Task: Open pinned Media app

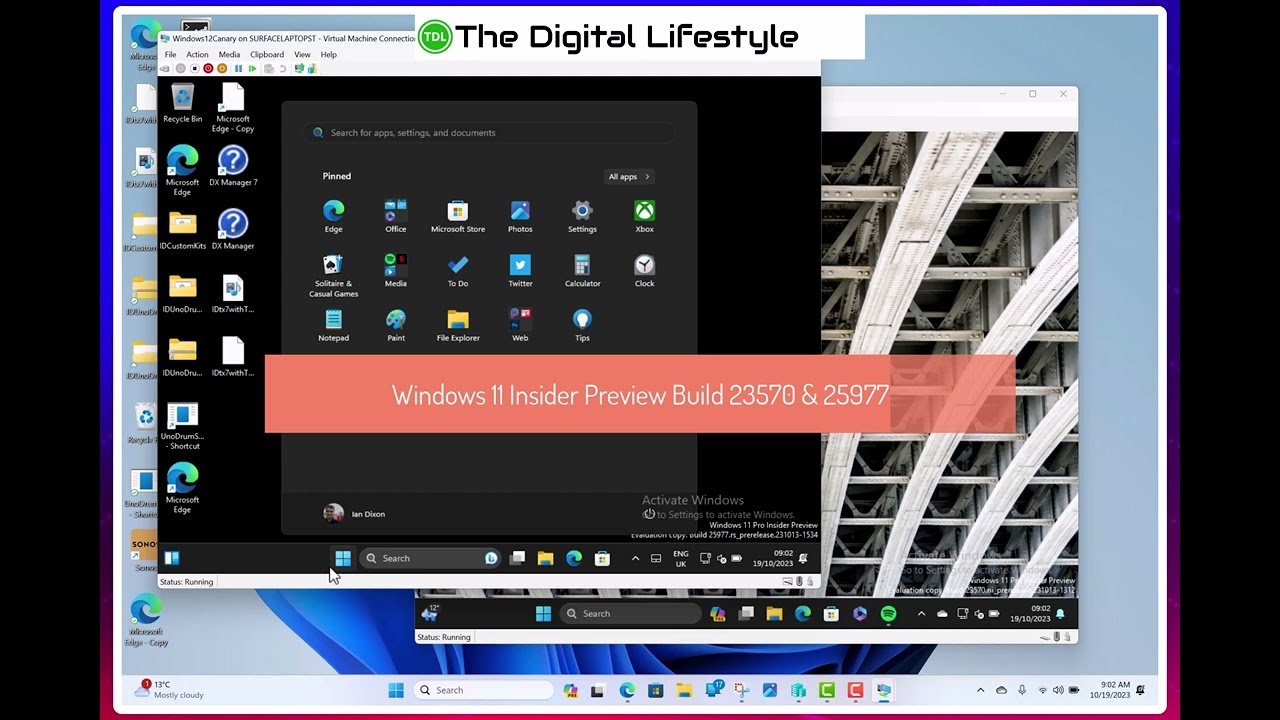Action: (396, 271)
